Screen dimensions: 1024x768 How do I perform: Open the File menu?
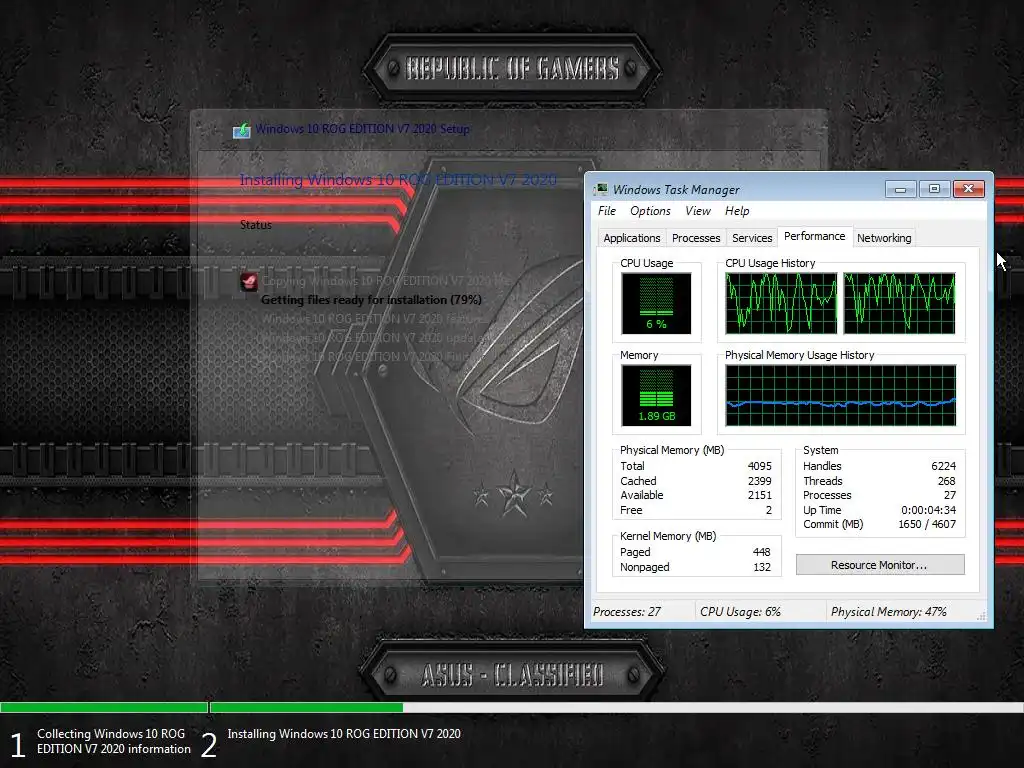pyautogui.click(x=607, y=211)
